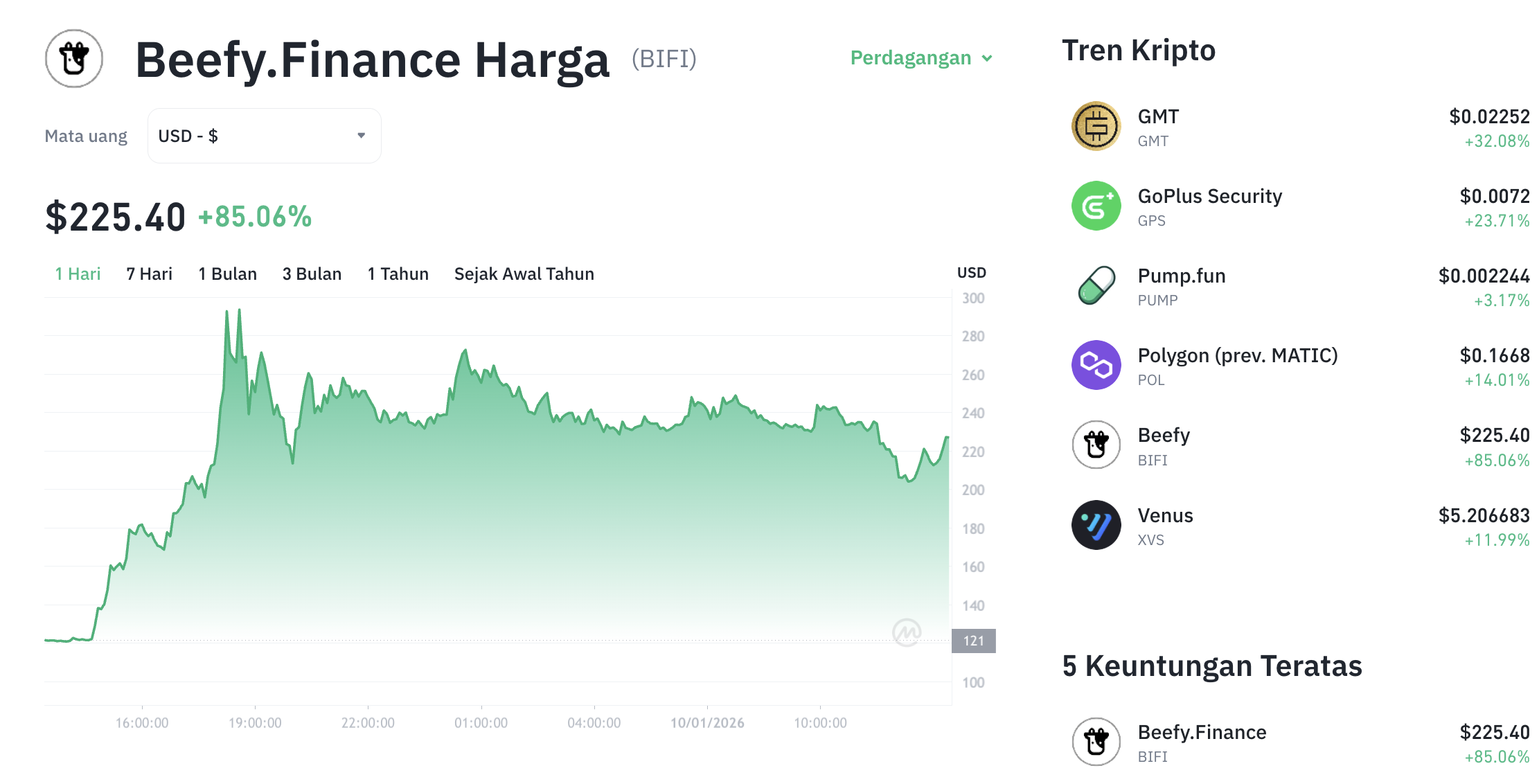Click the GoPlus Security green icon

point(1096,206)
